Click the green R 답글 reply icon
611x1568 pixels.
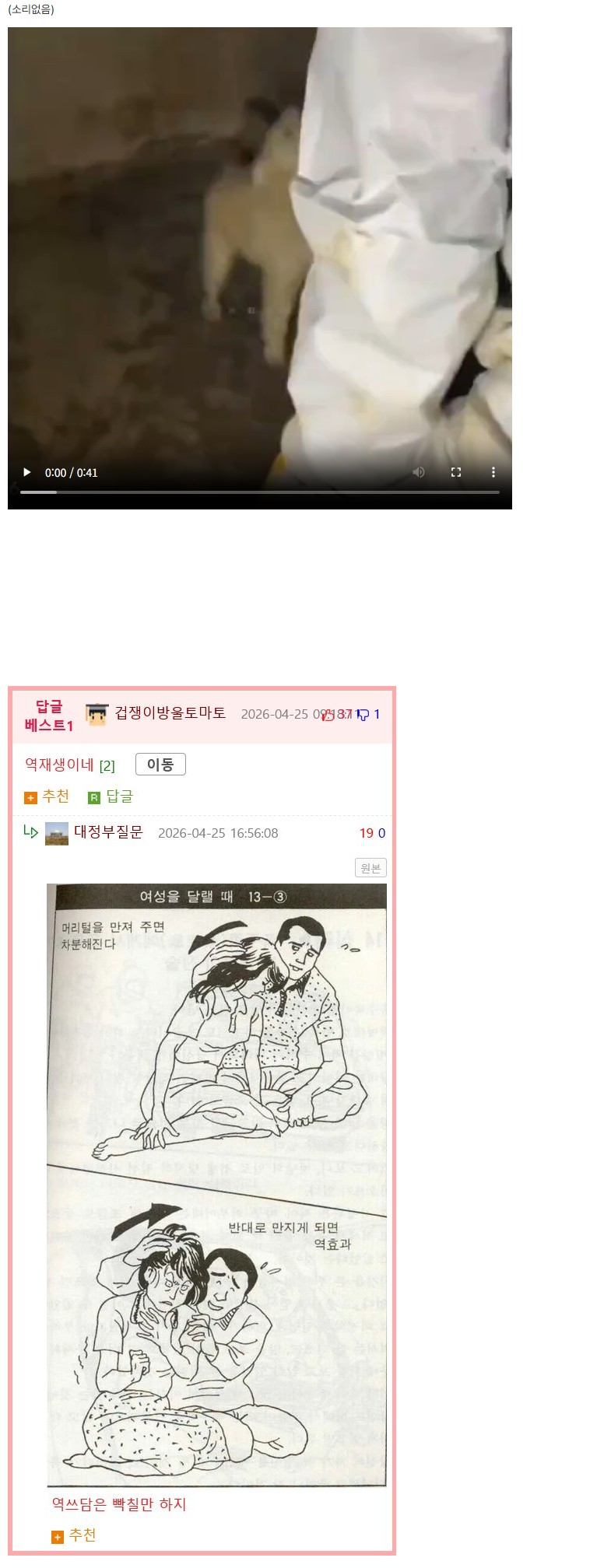point(111,796)
